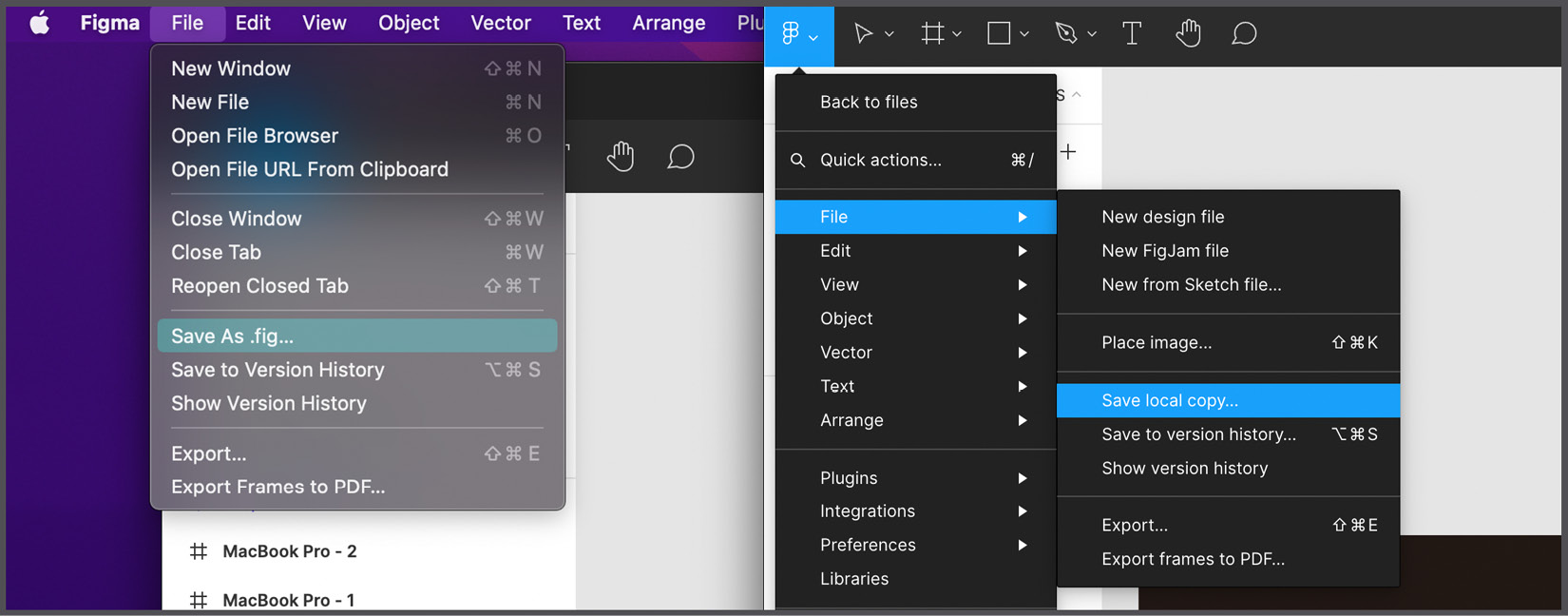
Task: Open Libraries from main menu
Action: 916,579
